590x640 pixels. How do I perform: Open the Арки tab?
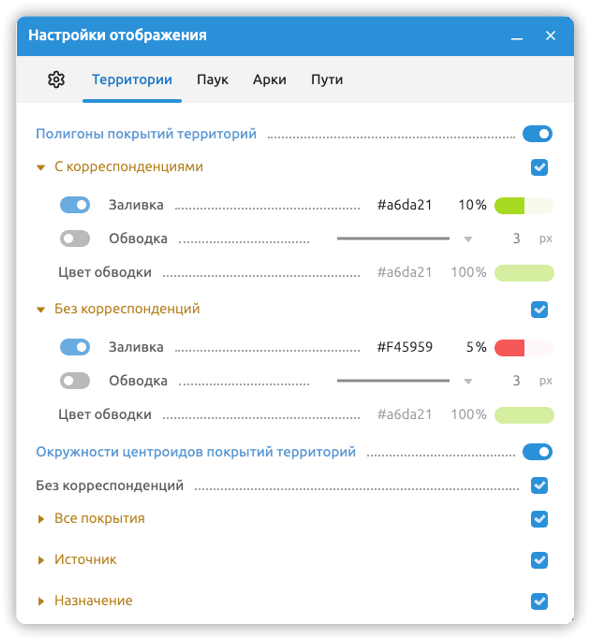point(269,80)
